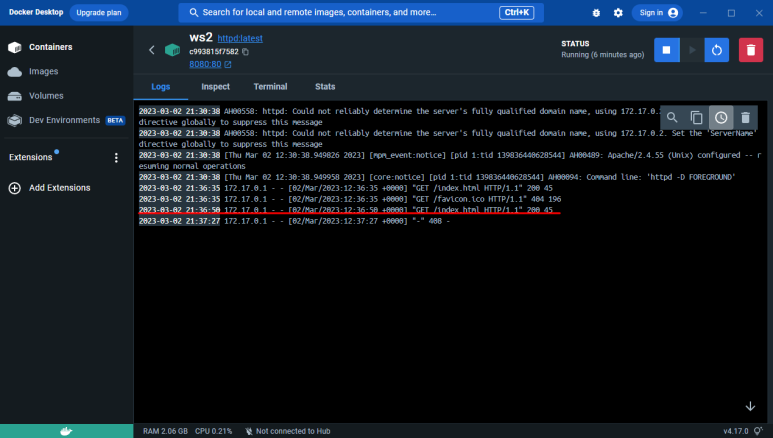Copy the container ID c993815f7582

(246, 52)
